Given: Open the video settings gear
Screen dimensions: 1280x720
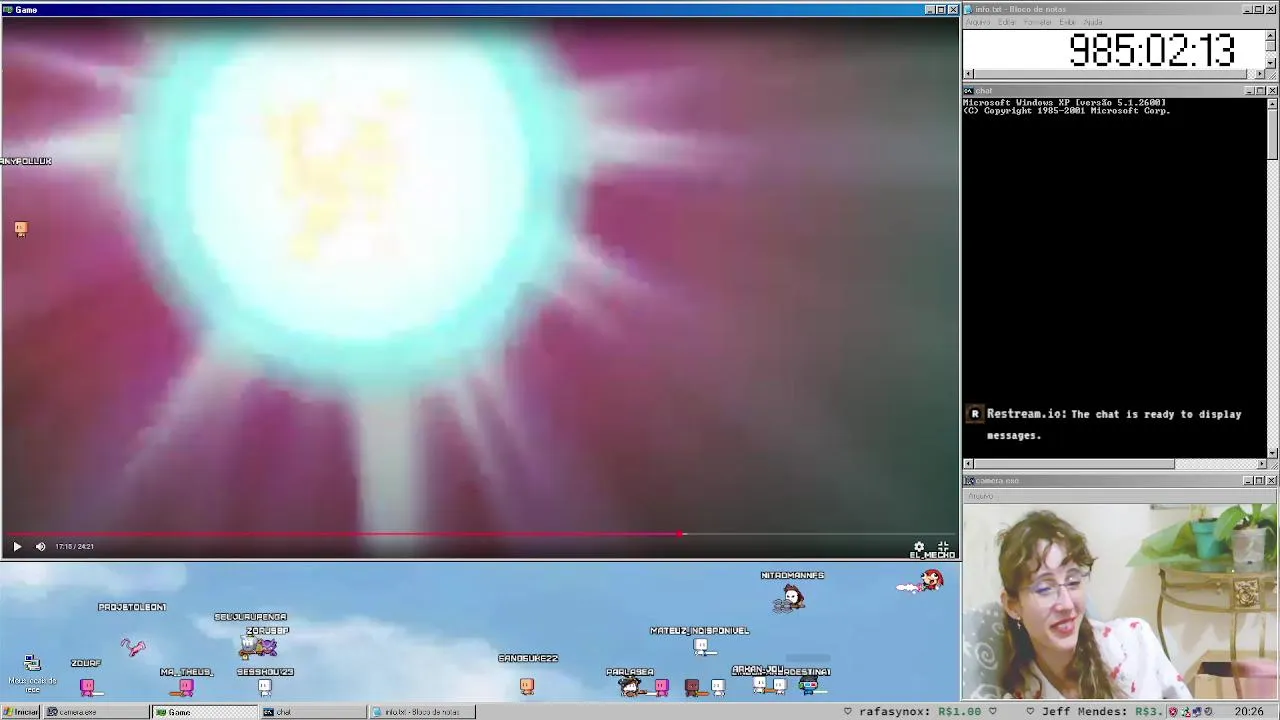Looking at the screenshot, I should pyautogui.click(x=919, y=547).
